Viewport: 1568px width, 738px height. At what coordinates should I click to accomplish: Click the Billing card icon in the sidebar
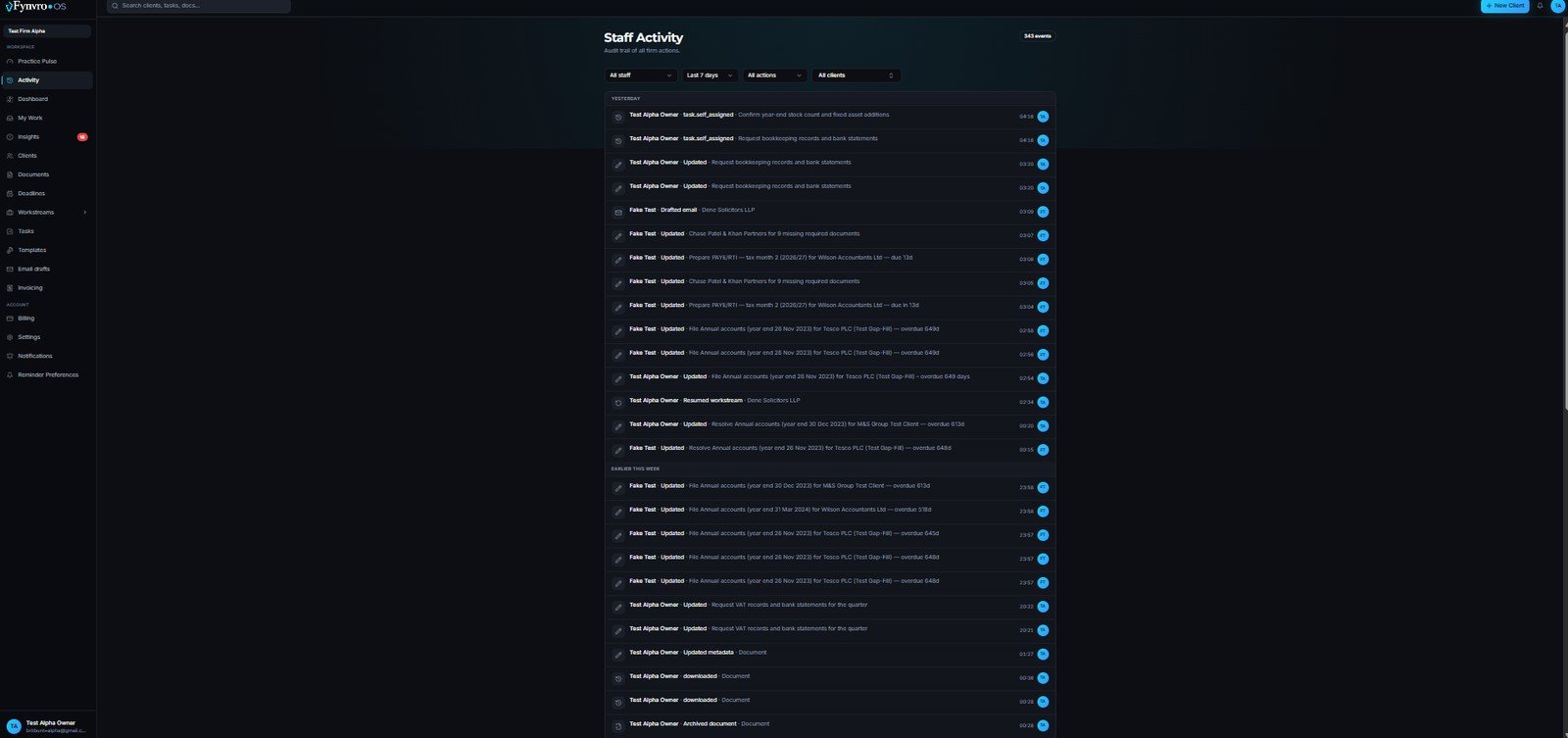(x=10, y=319)
